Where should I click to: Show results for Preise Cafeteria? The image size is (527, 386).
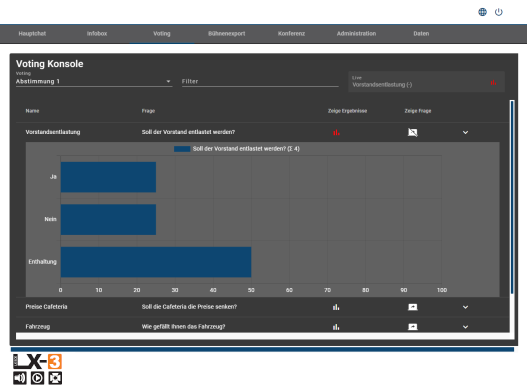click(336, 307)
